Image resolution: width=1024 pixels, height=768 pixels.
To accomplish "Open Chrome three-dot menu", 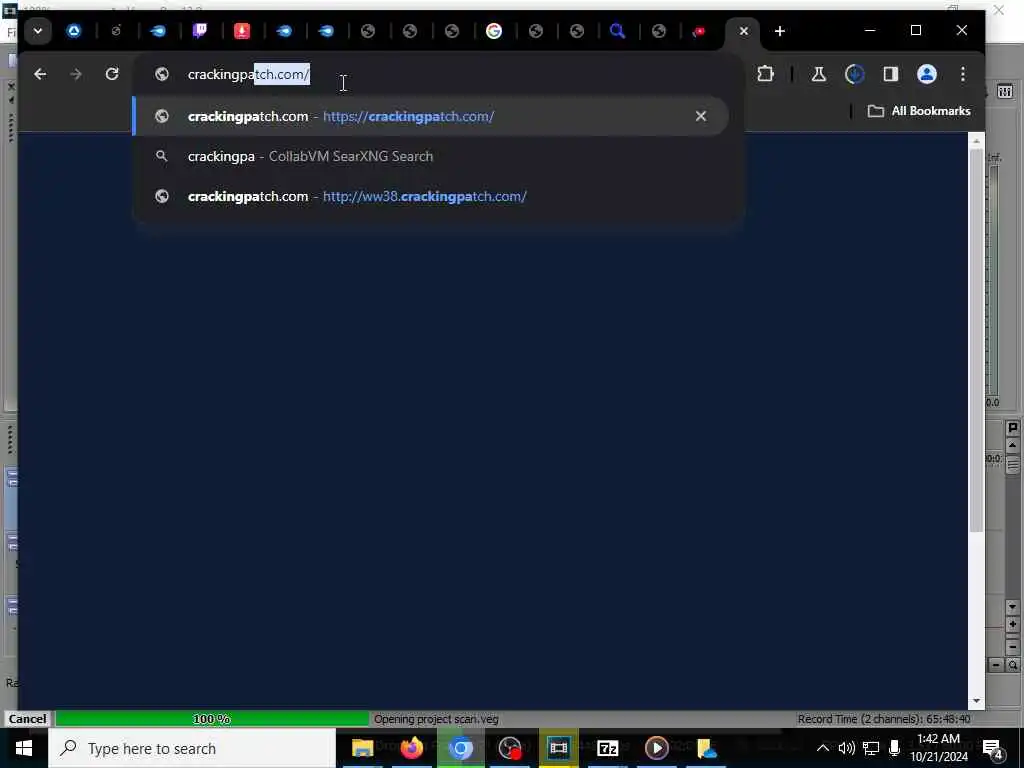I will pos(963,74).
